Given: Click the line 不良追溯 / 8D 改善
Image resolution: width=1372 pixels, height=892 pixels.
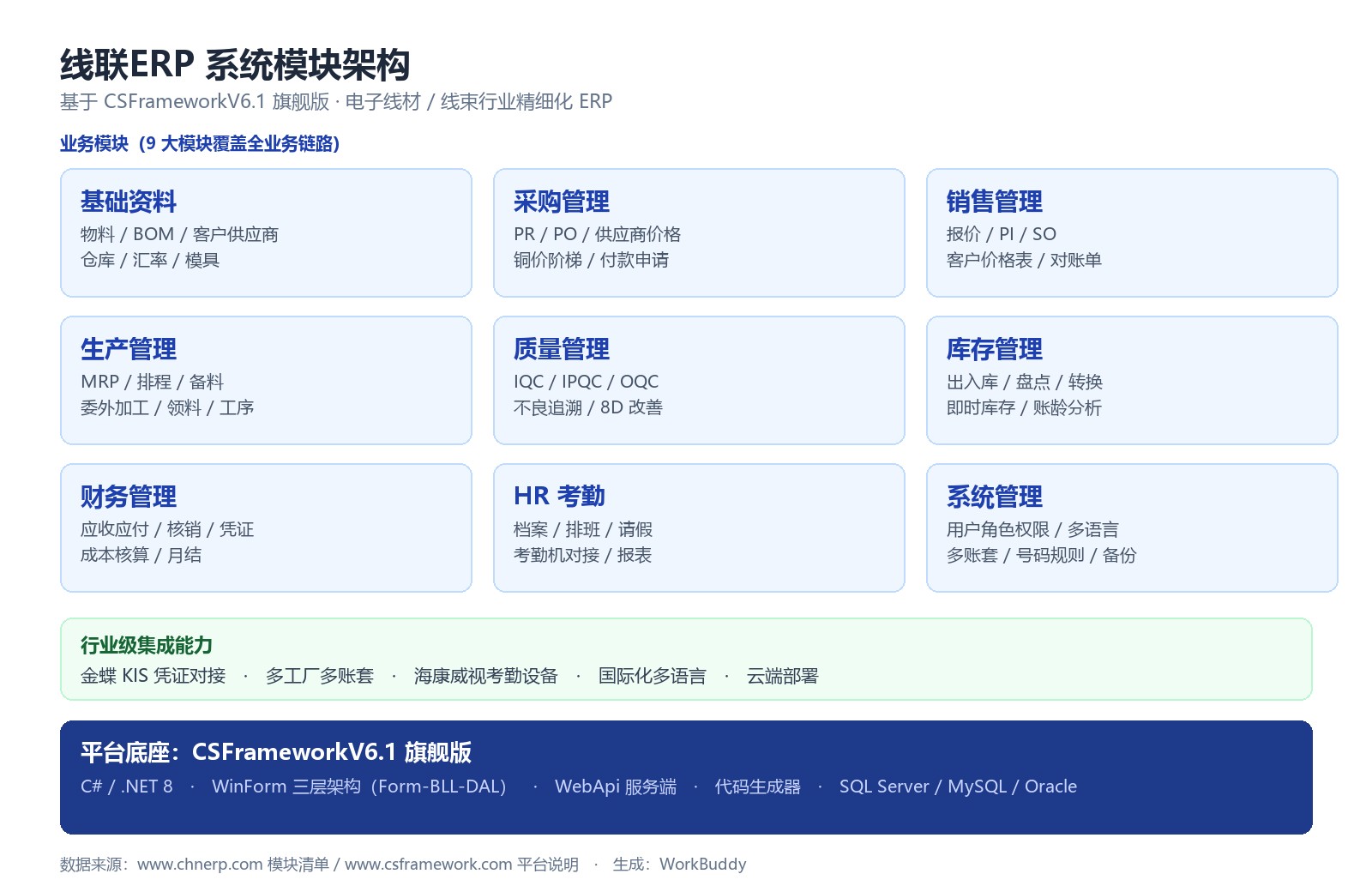Looking at the screenshot, I should [588, 407].
